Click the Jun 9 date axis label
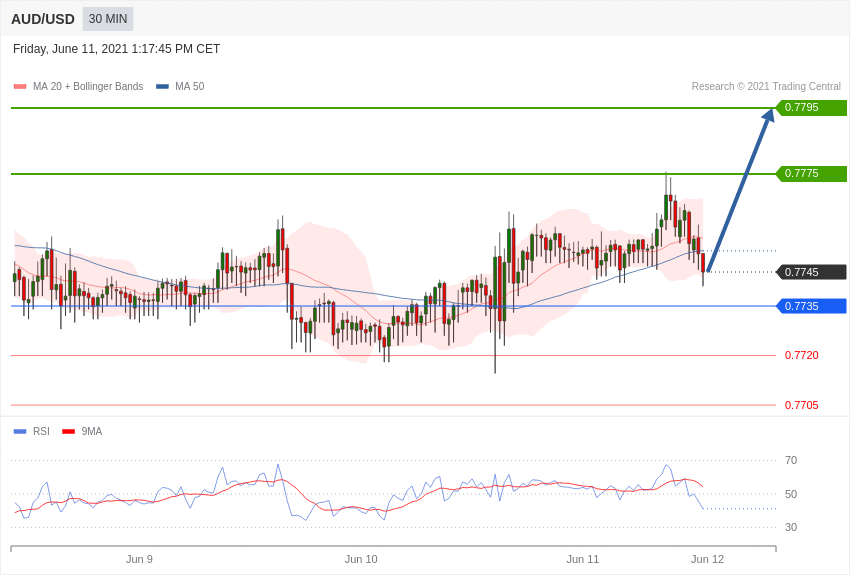Screen dimensions: 850x576 click(139, 559)
